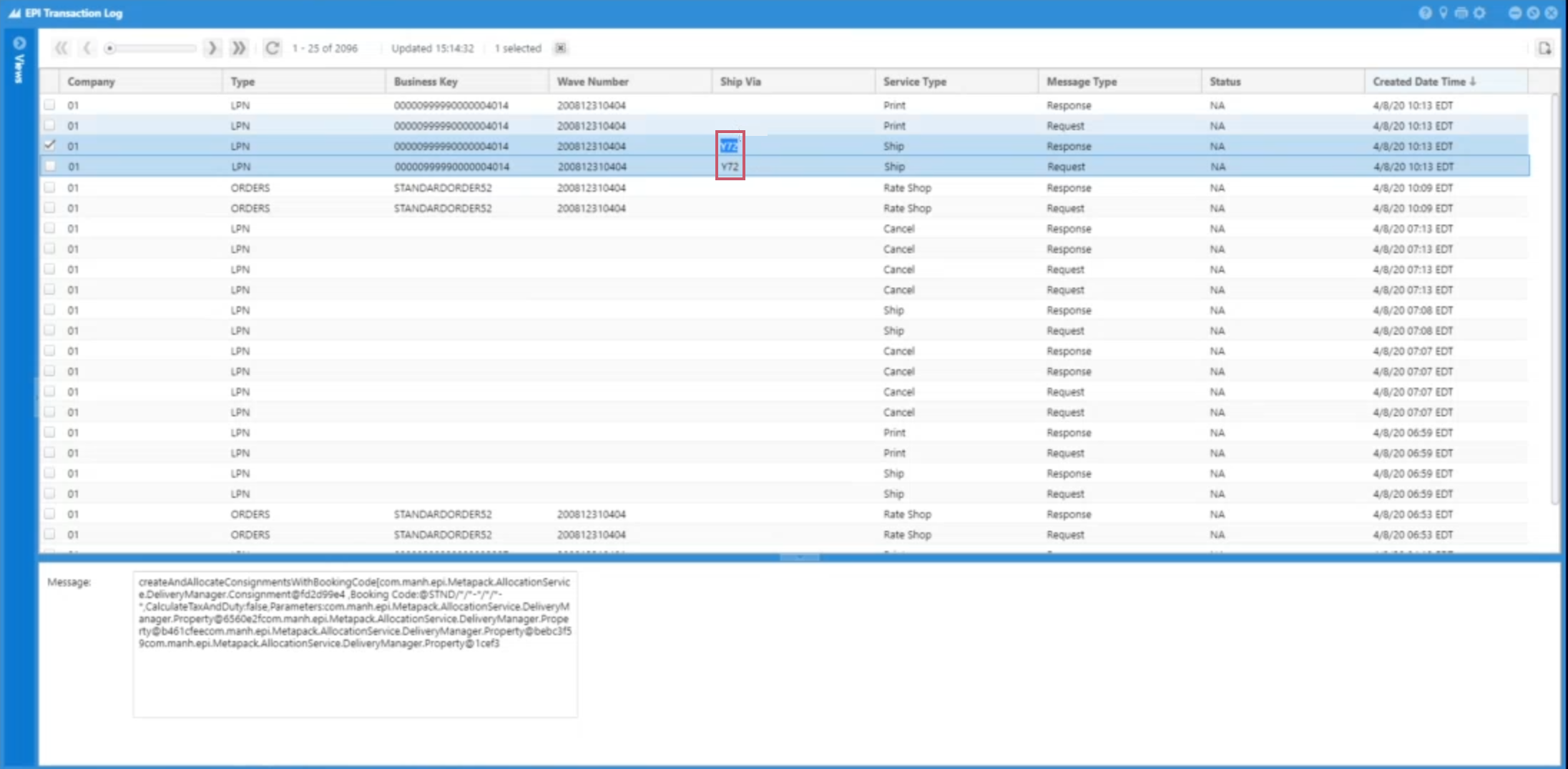Click the splitter handle above Message pane
The width and height of the screenshot is (1568, 769).
click(x=799, y=557)
